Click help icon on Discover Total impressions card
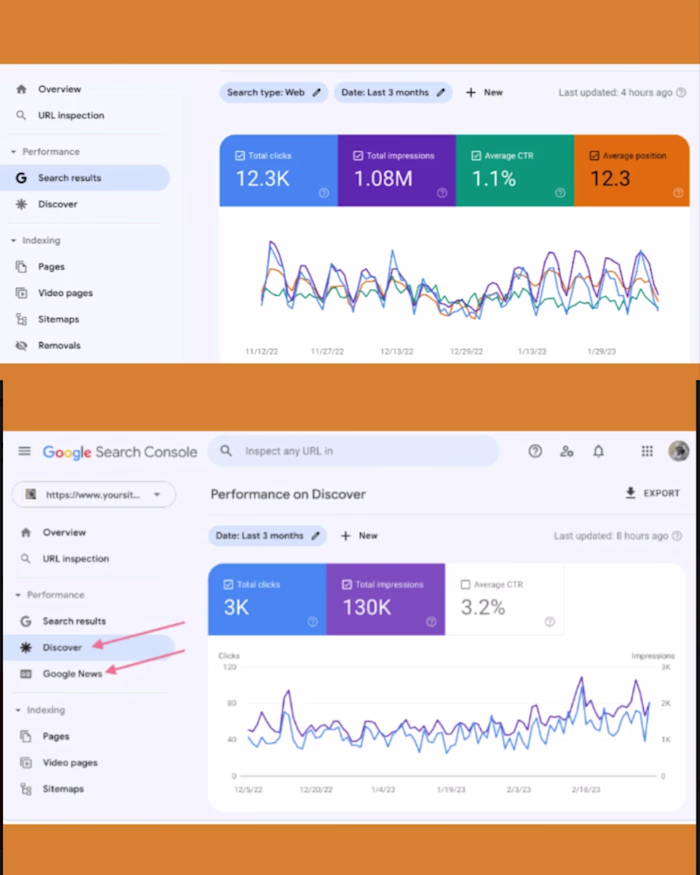 431,622
